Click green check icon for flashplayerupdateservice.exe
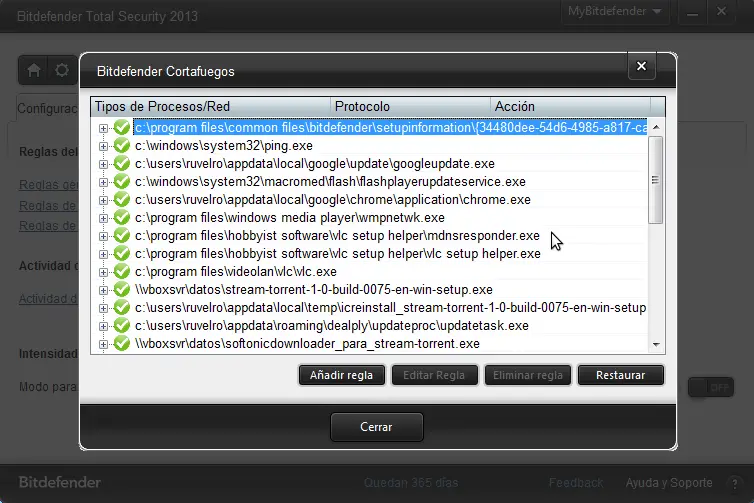 122,181
